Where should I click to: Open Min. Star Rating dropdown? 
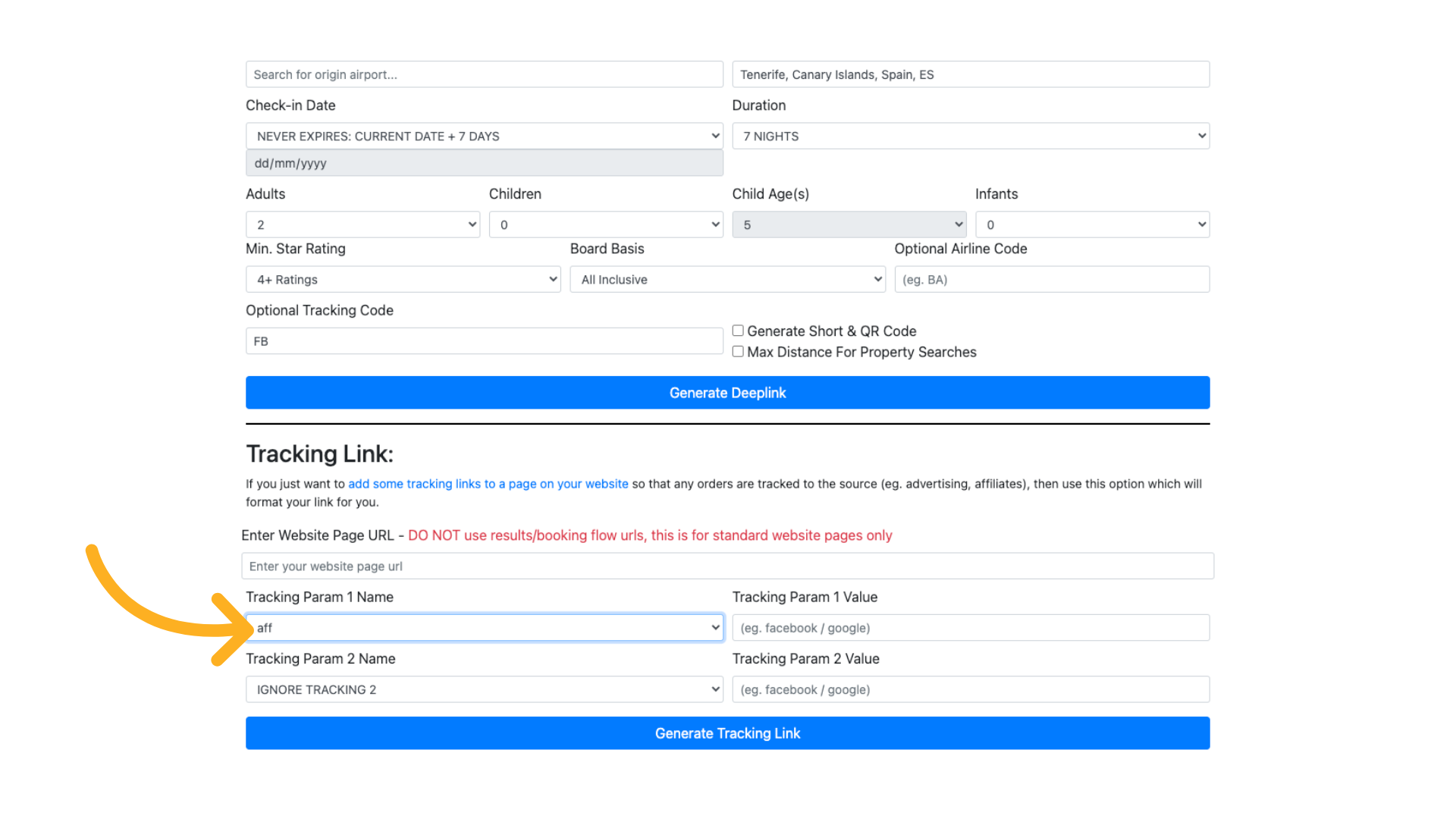(x=403, y=280)
